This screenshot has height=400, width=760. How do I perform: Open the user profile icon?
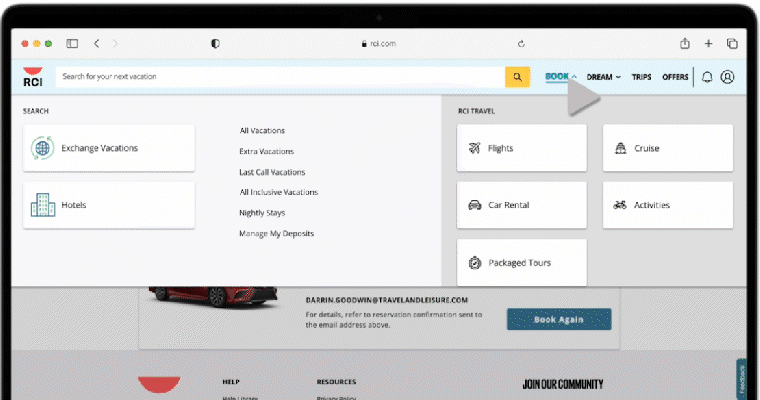click(727, 77)
